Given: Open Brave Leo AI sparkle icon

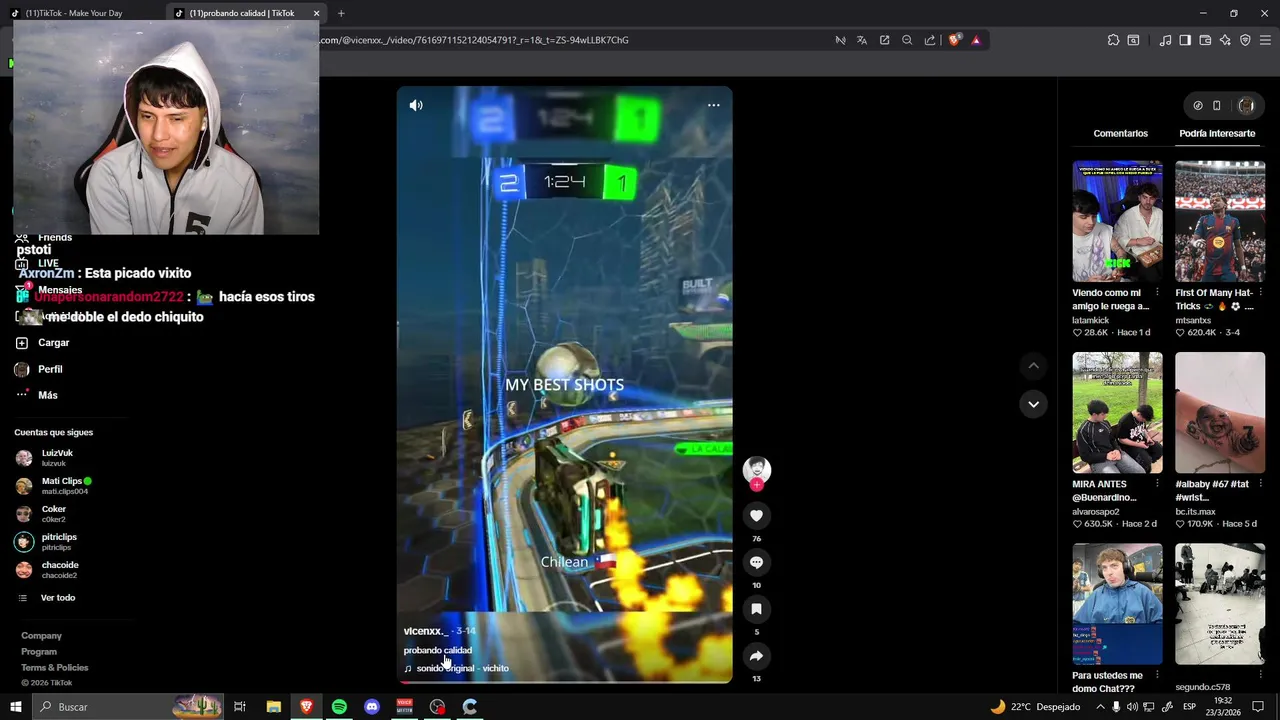Looking at the screenshot, I should 1225,40.
